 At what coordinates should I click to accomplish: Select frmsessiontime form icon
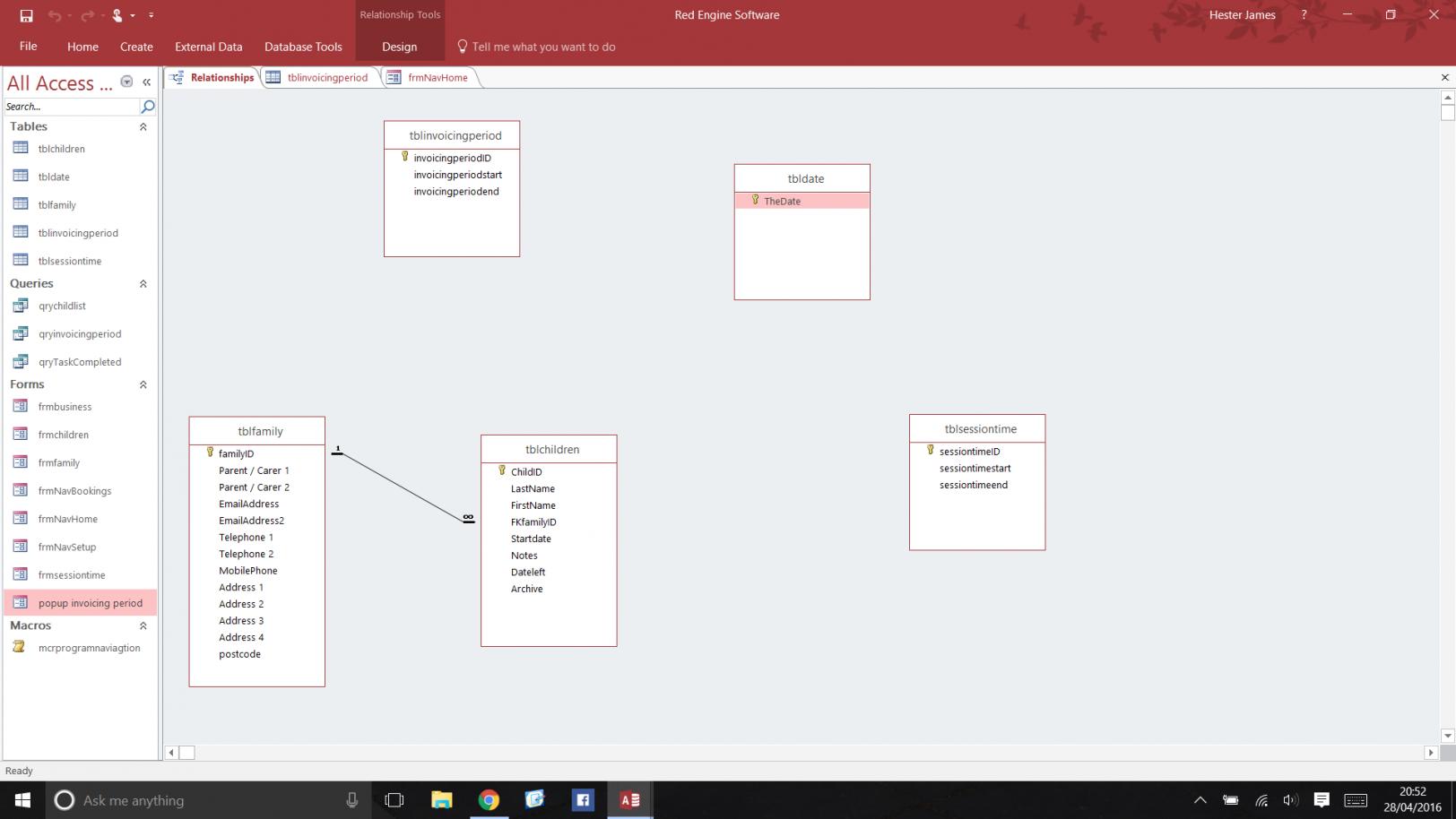pyautogui.click(x=21, y=575)
